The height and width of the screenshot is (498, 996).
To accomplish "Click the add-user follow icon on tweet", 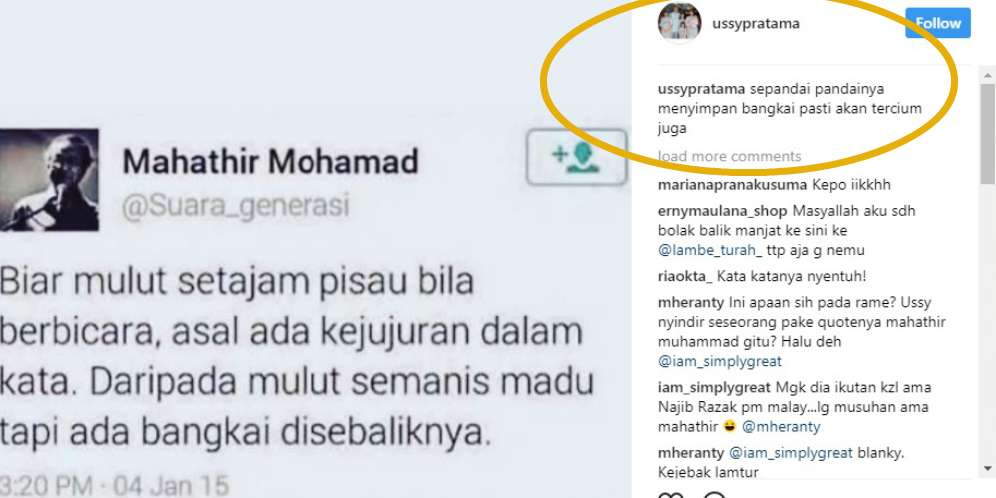I will (576, 157).
